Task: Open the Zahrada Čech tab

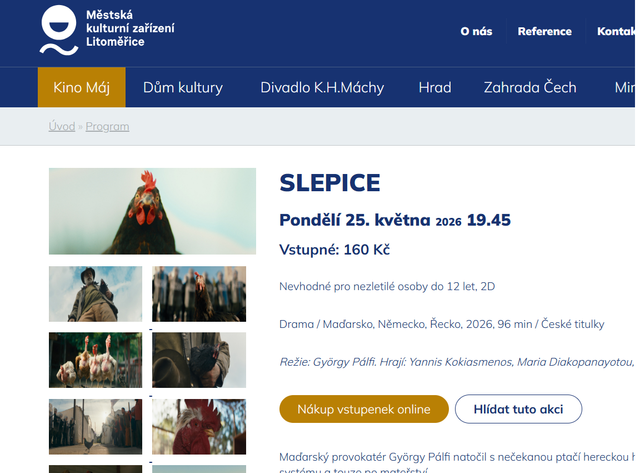Action: [530, 87]
